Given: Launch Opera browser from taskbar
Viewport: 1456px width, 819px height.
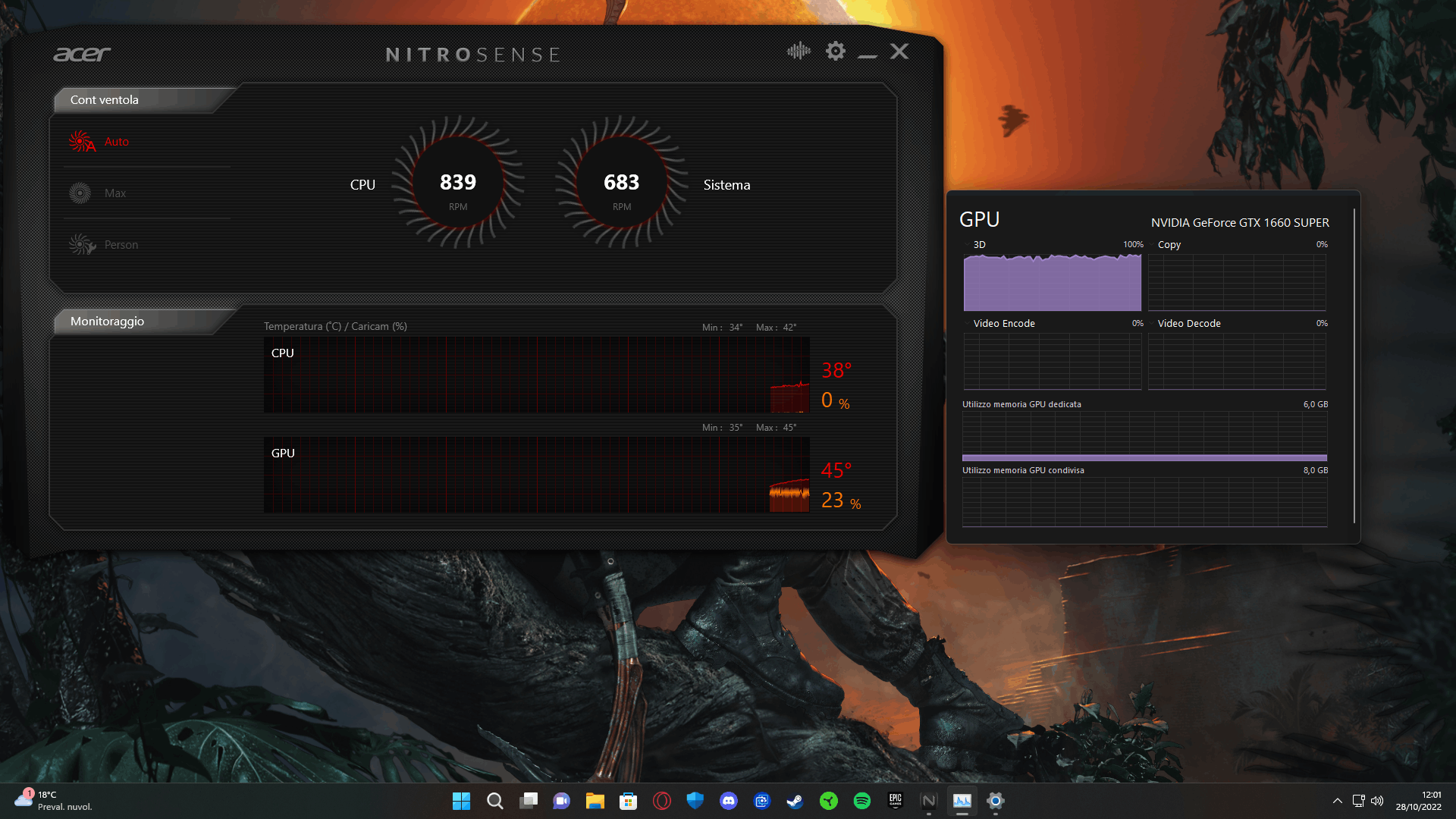Looking at the screenshot, I should coord(662,801).
